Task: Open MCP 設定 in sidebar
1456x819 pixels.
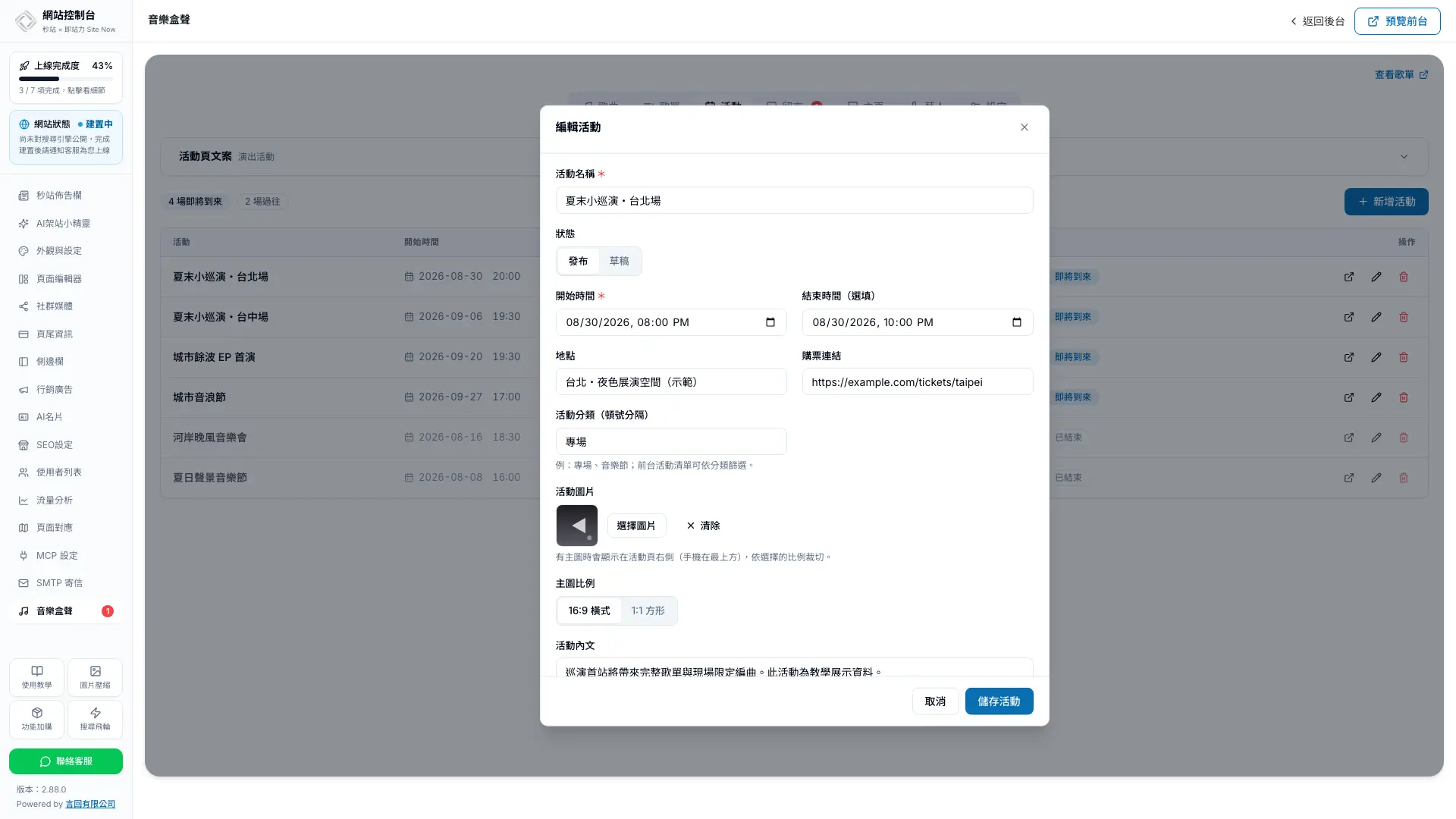Action: pos(66,556)
